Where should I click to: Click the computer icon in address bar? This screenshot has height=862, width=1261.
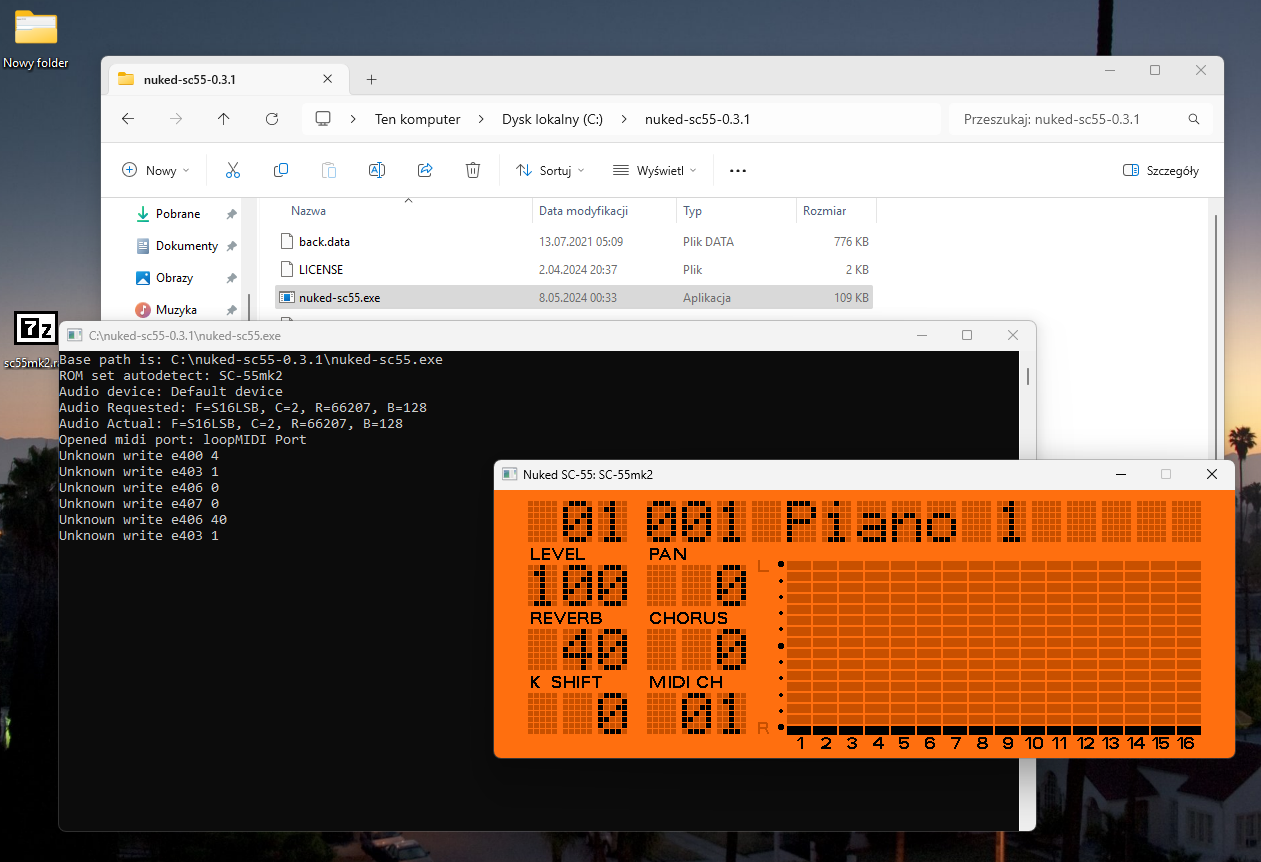[323, 119]
